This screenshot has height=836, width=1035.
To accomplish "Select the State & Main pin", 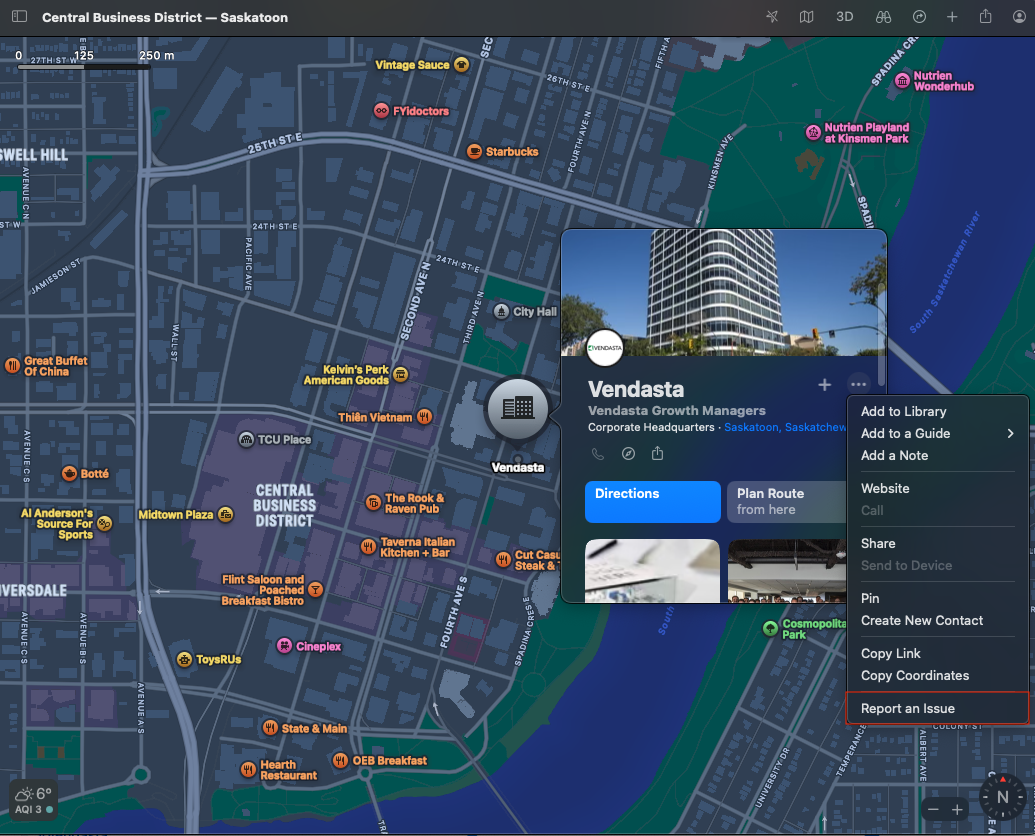I will coord(270,728).
